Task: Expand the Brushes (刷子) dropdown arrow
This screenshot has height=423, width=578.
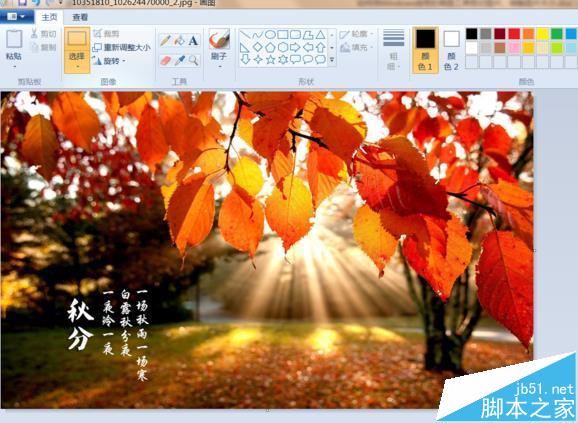Action: pyautogui.click(x=219, y=67)
